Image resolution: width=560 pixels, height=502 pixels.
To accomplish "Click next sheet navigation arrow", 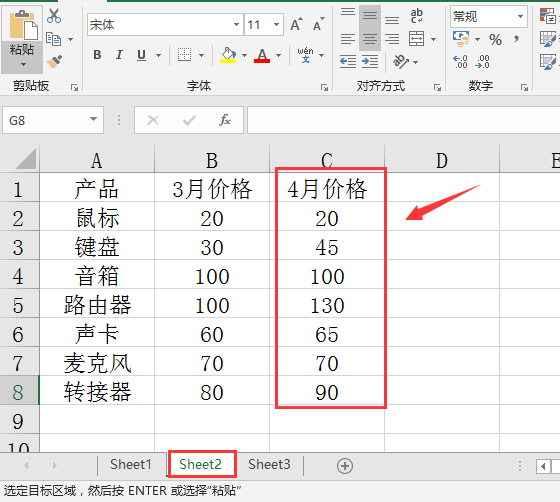I will tap(54, 465).
